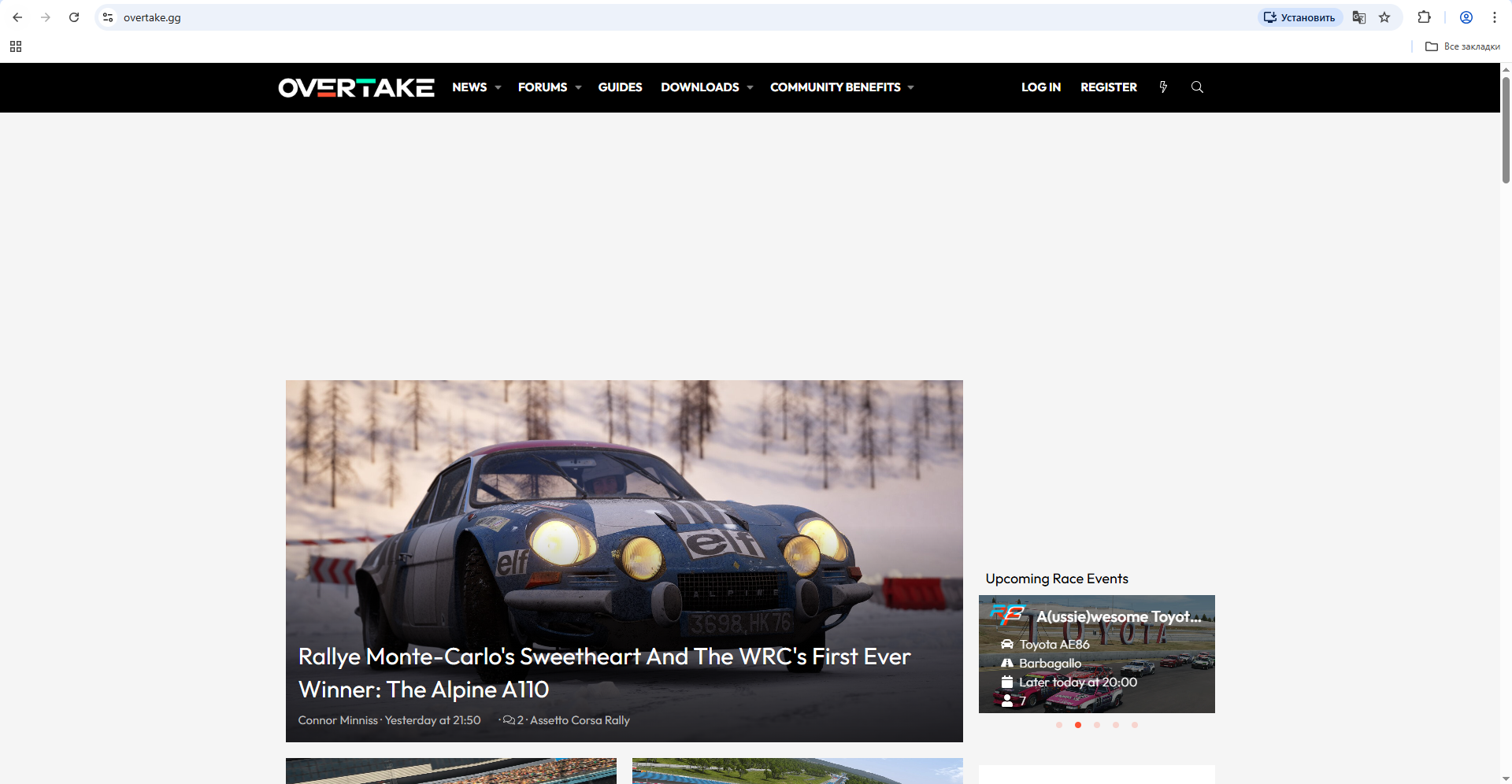
Task: Open site search with magnifier icon
Action: click(x=1197, y=87)
